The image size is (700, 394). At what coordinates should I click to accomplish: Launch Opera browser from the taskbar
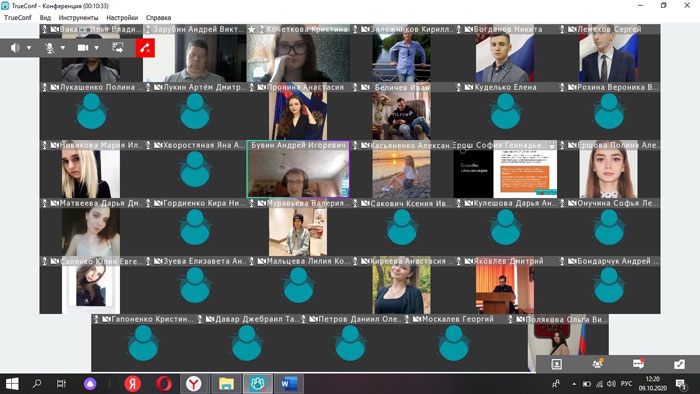tap(163, 383)
